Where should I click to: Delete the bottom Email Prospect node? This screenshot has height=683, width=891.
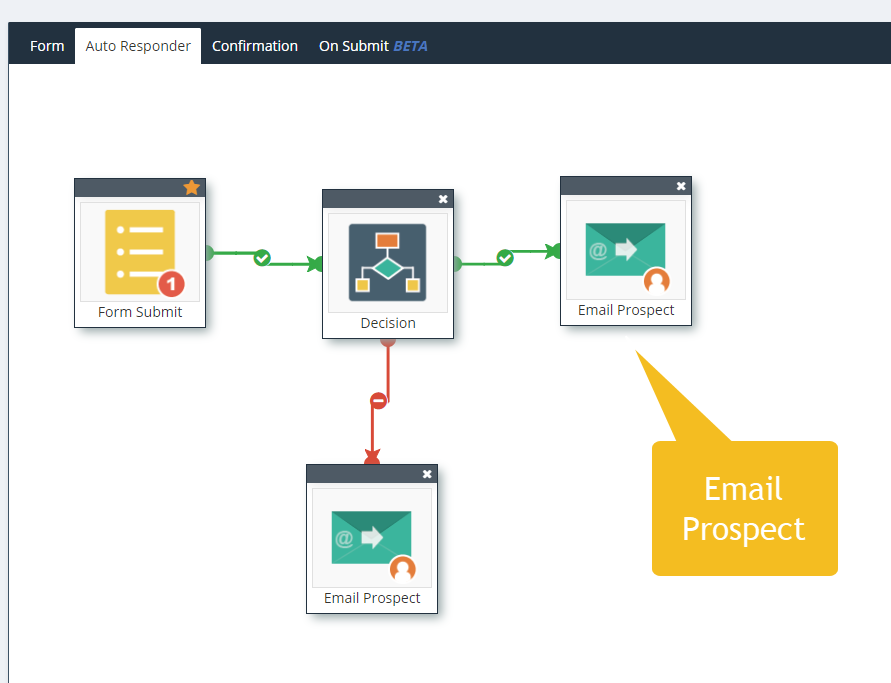[427, 474]
